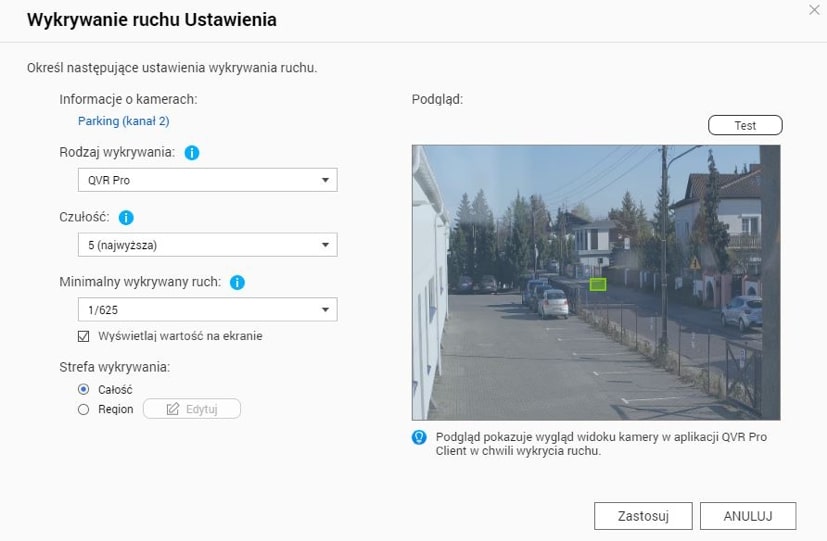Click the Edytuj region edit button
This screenshot has height=541, width=827.
point(192,409)
